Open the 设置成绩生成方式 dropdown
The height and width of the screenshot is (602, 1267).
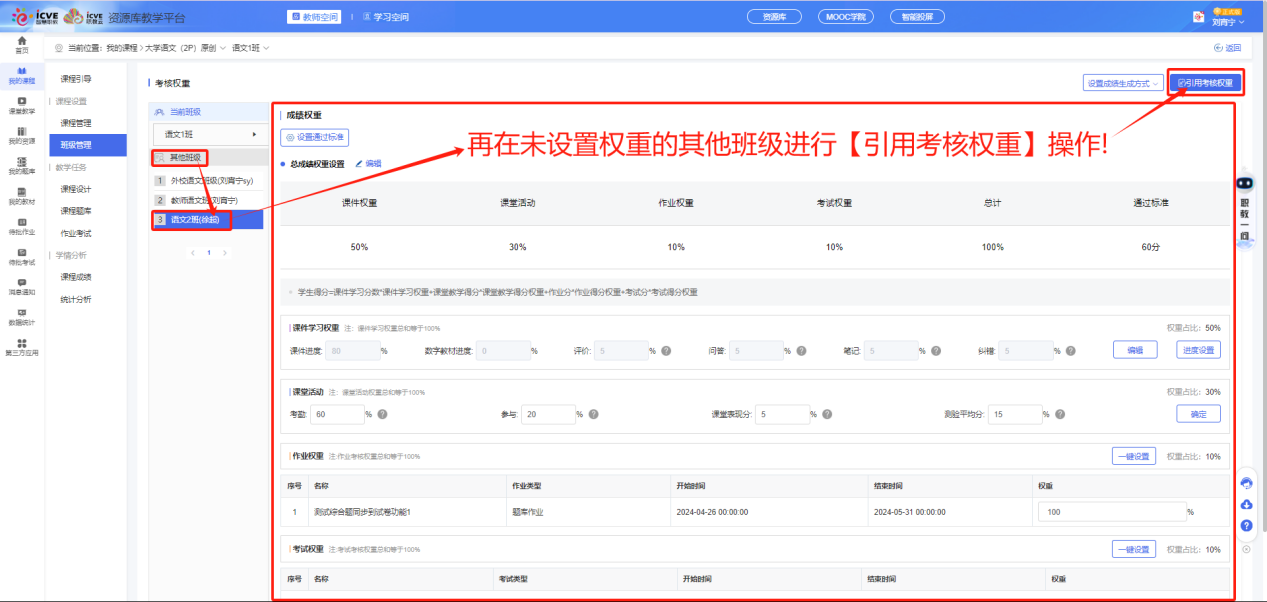(x=1123, y=83)
